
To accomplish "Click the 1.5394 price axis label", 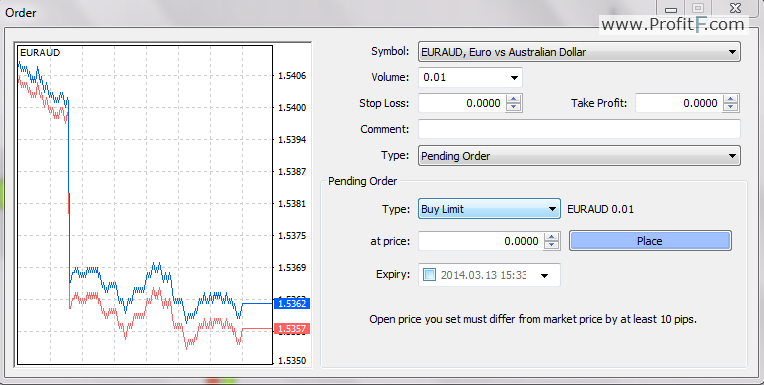I will (292, 139).
